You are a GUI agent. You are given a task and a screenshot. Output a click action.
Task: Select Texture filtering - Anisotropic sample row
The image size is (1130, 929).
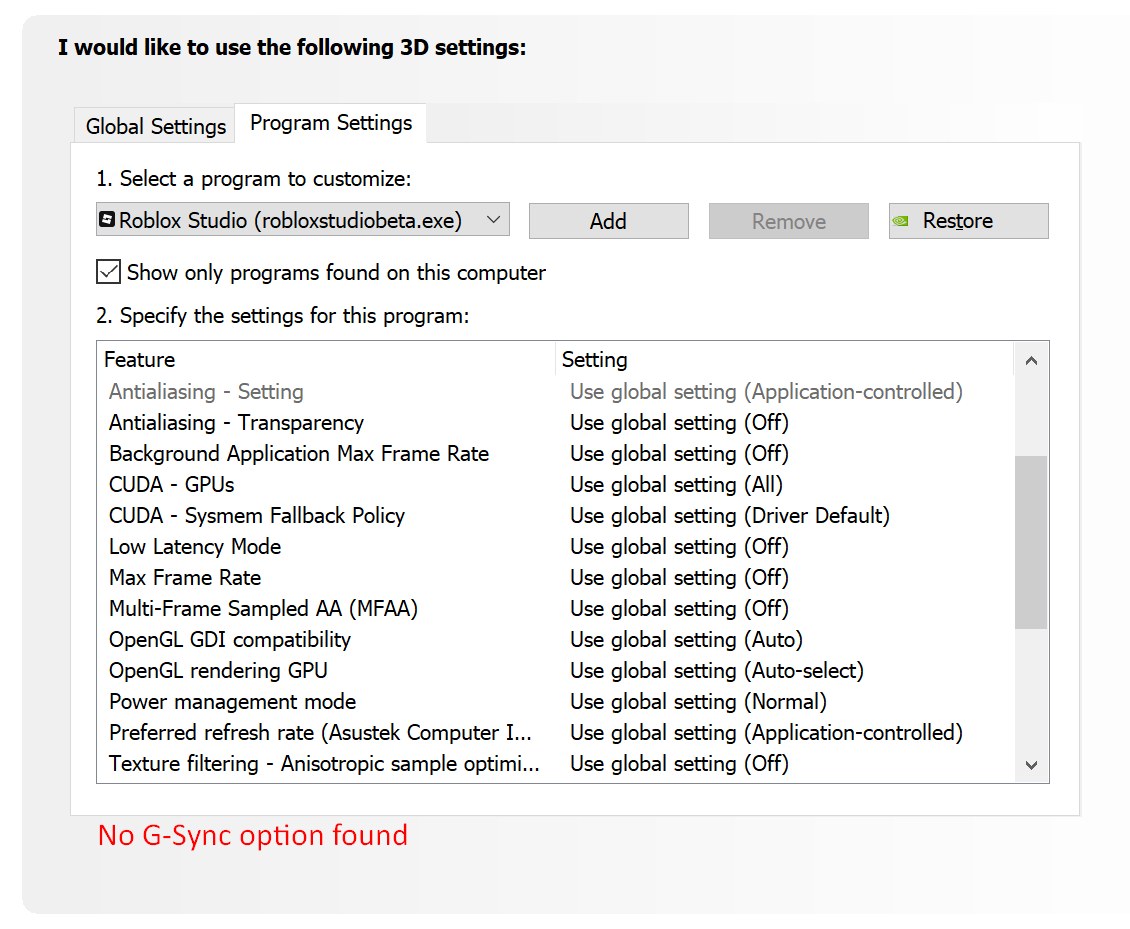click(x=555, y=763)
